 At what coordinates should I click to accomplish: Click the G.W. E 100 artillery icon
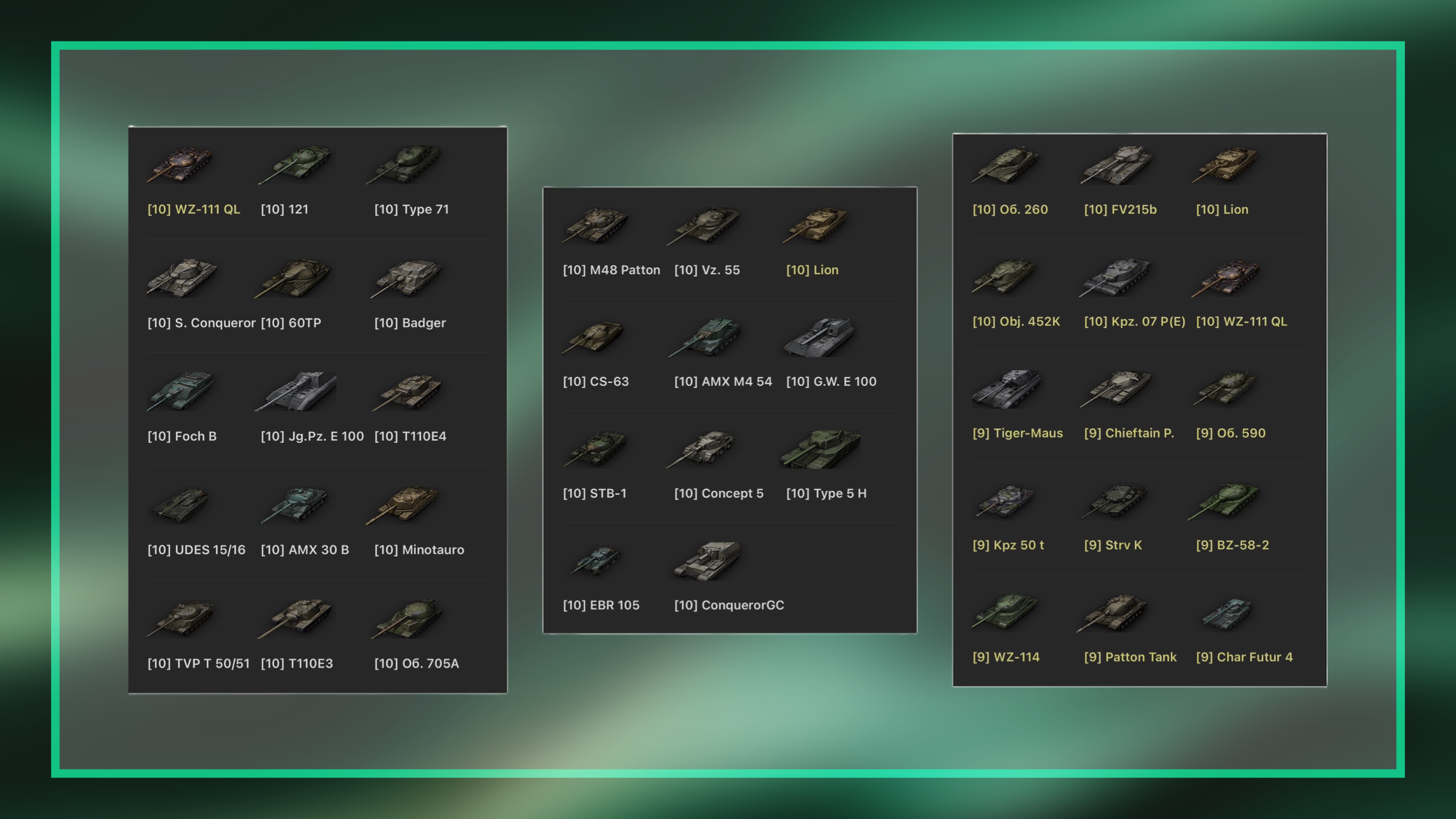pyautogui.click(x=819, y=337)
